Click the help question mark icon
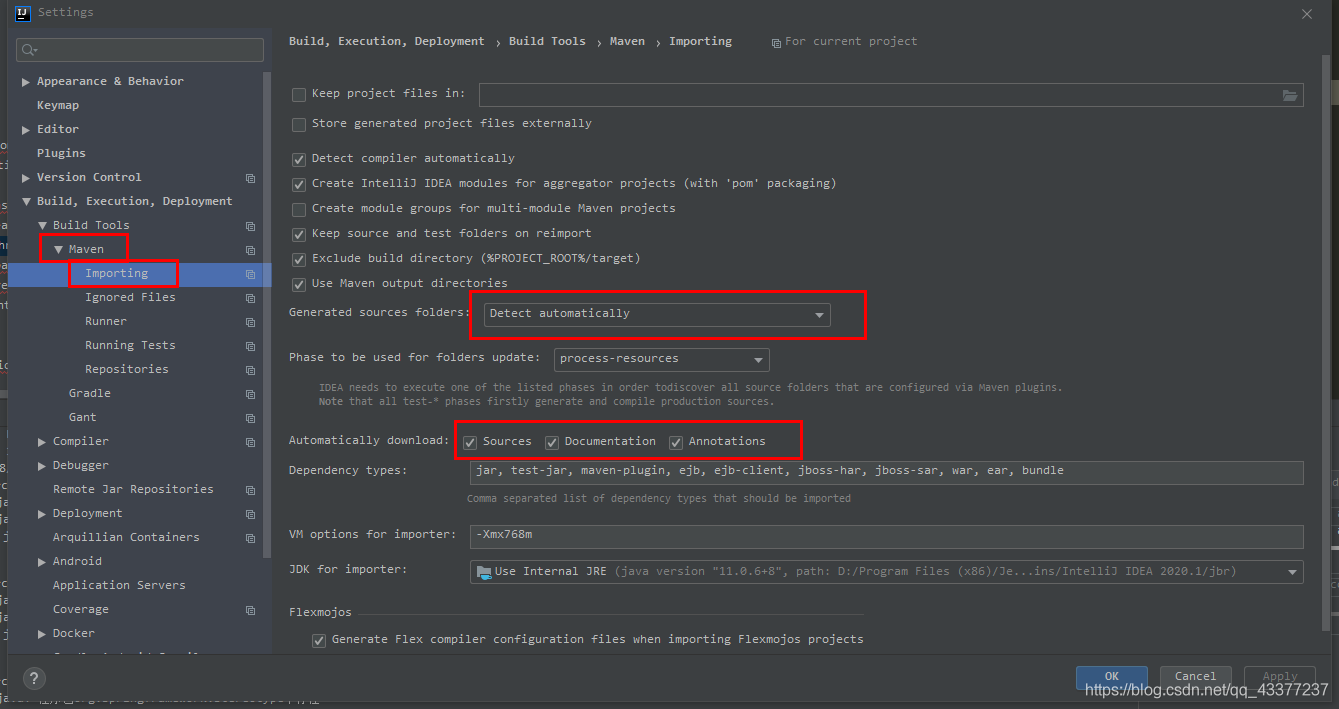Screen dimensions: 1339x709 [34, 678]
